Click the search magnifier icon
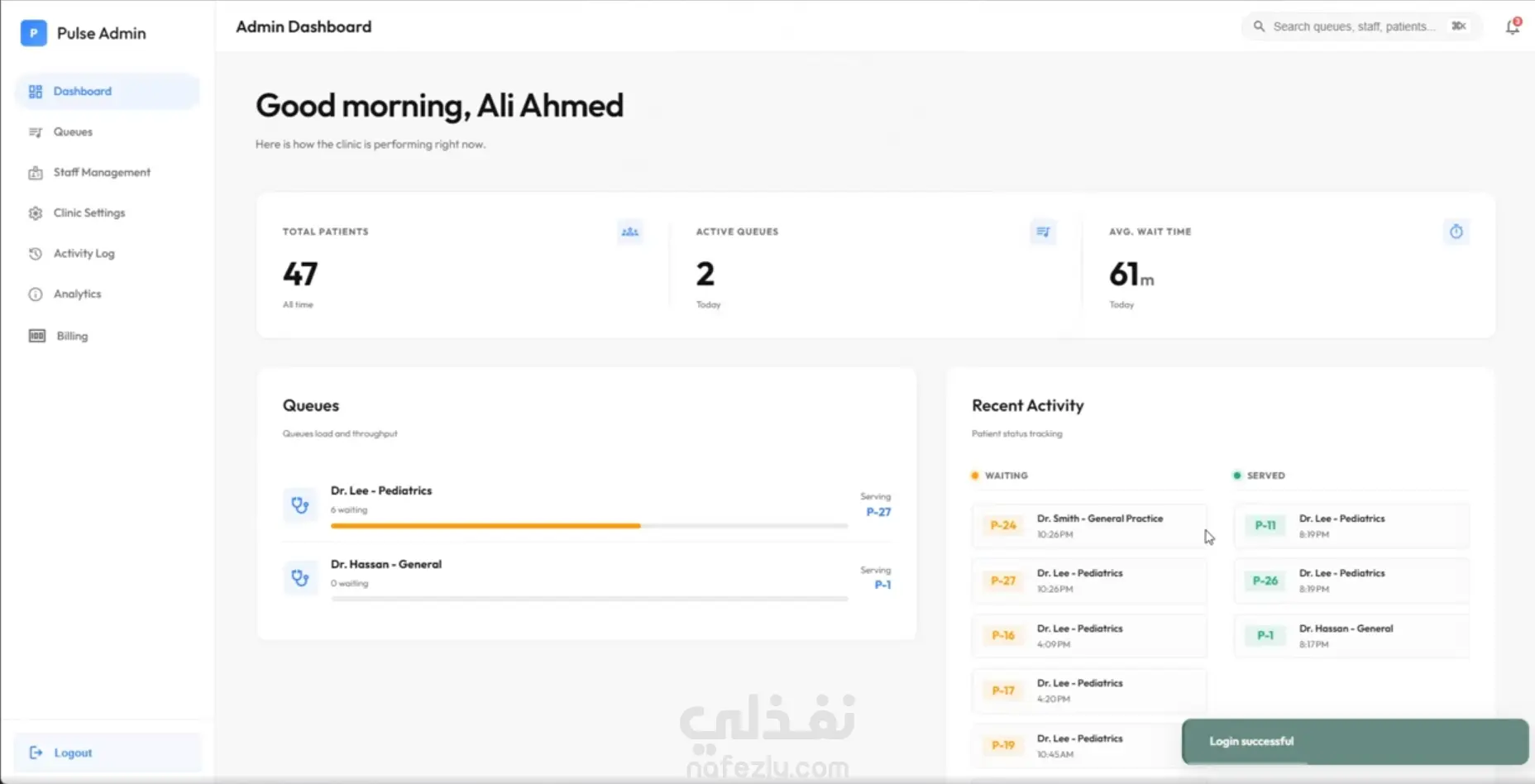Image resolution: width=1535 pixels, height=784 pixels. 1259,26
